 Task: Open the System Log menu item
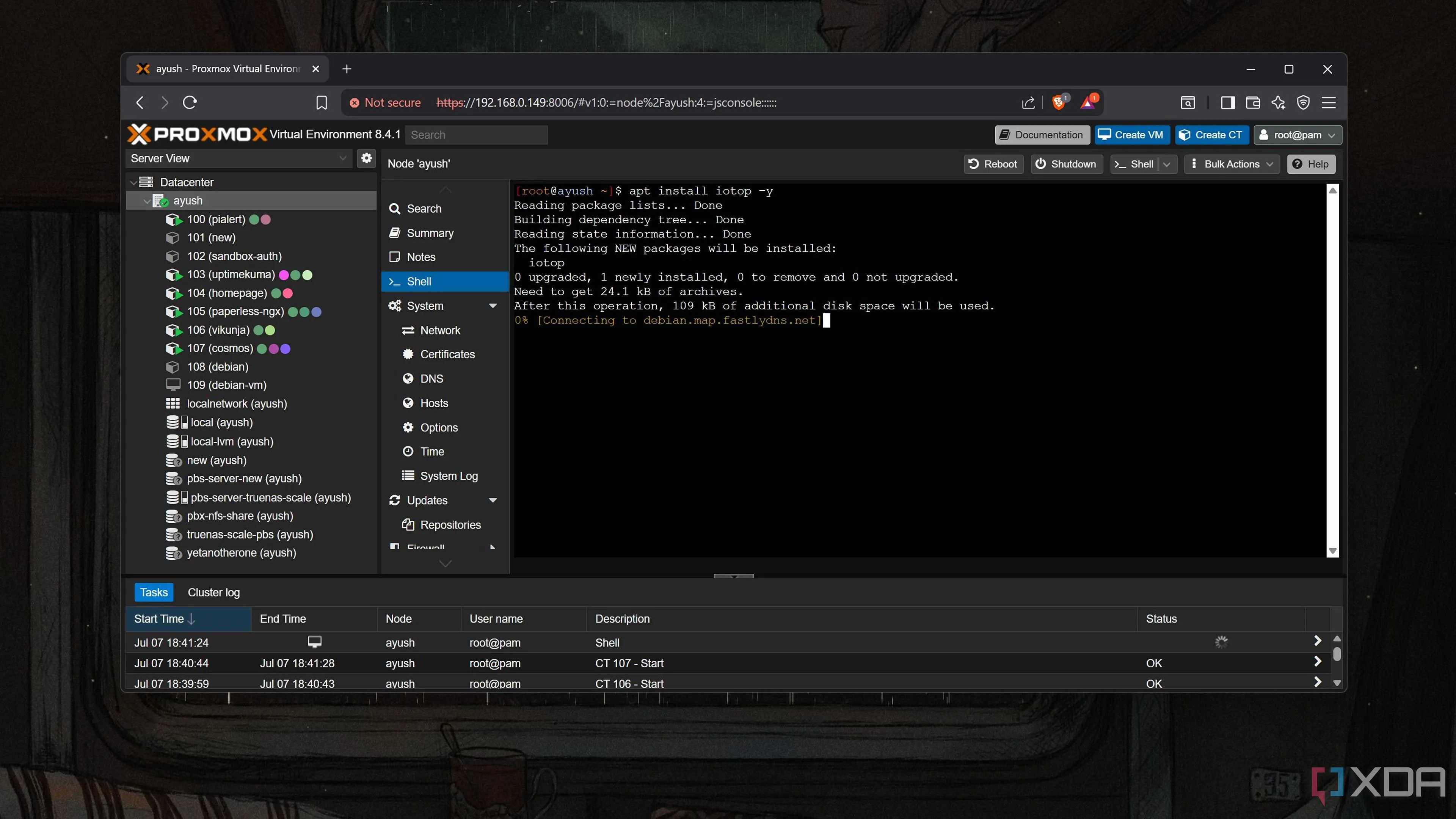coord(444,476)
